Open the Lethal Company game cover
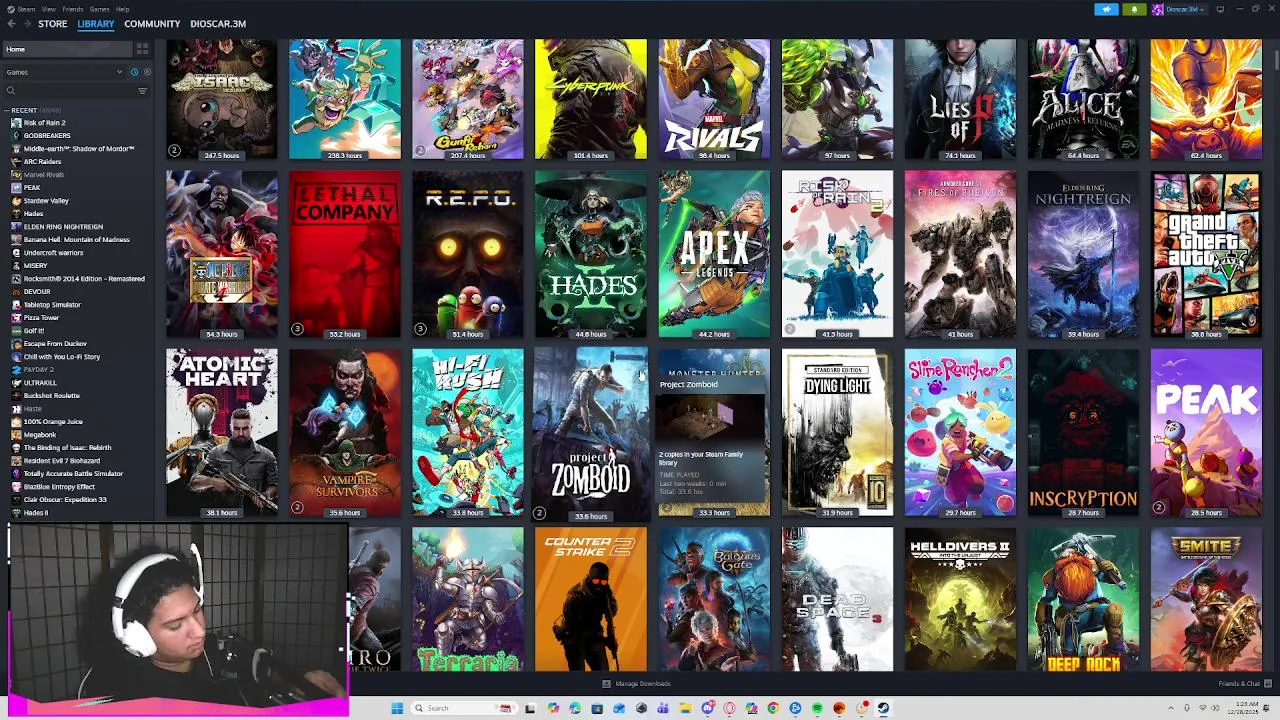 click(345, 254)
